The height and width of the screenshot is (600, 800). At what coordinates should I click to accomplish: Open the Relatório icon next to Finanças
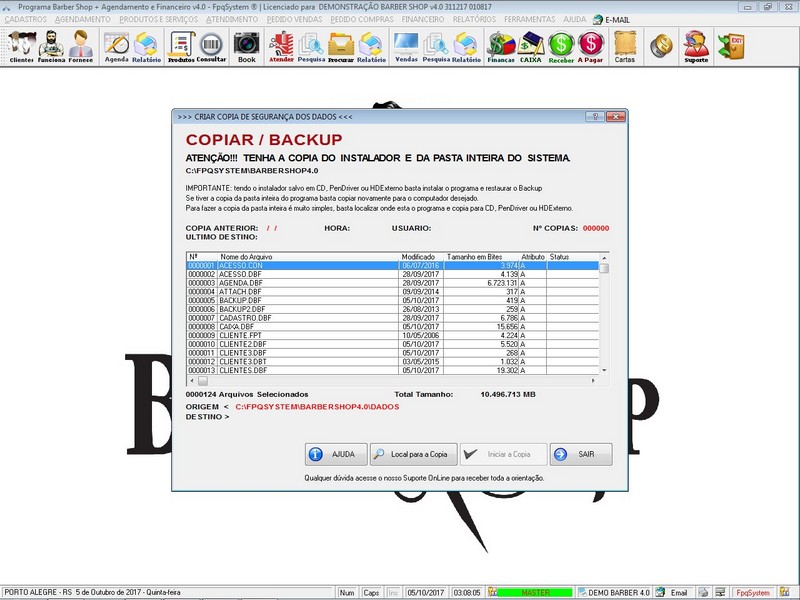466,46
